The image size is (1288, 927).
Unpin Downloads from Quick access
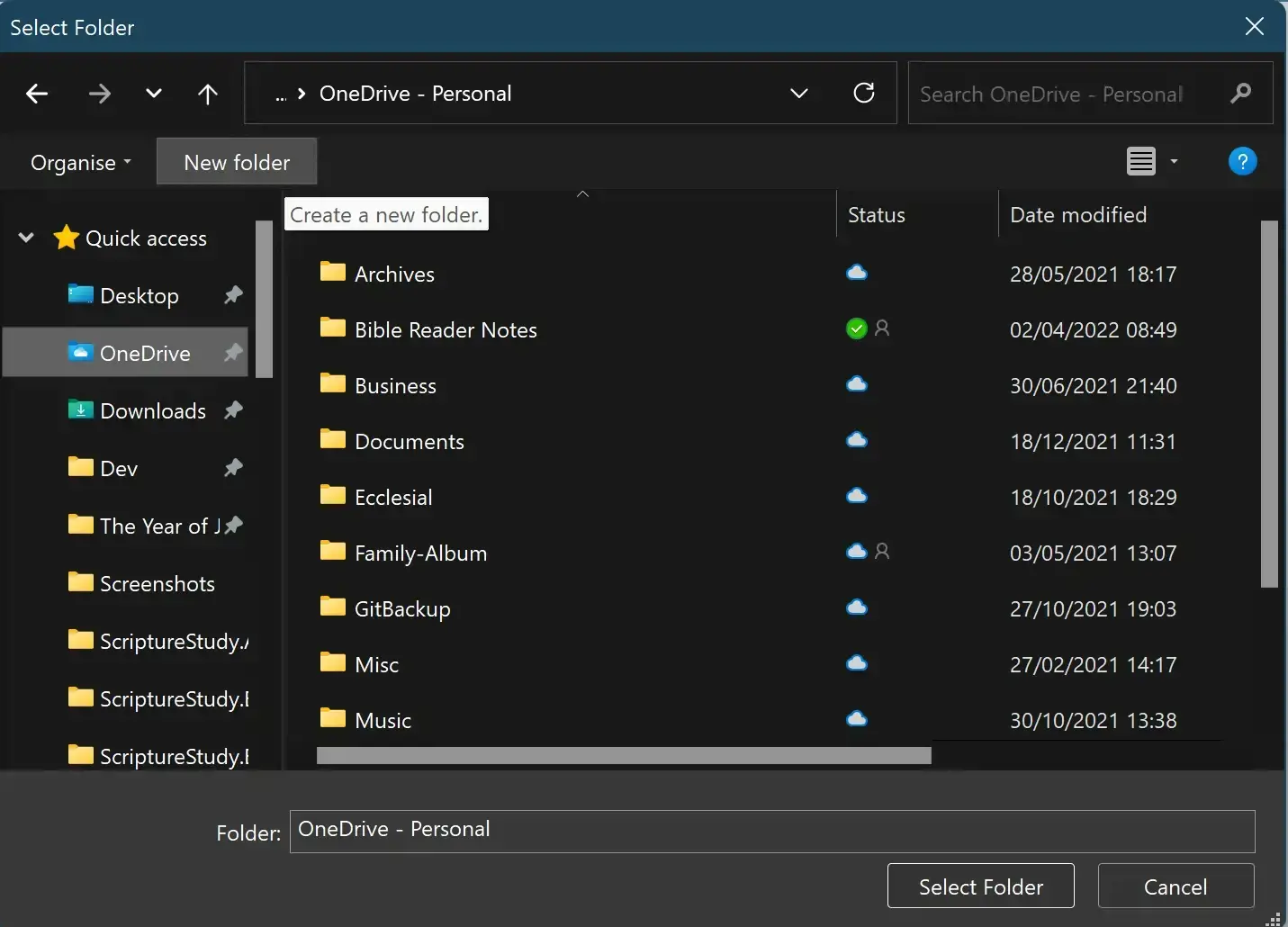click(233, 410)
